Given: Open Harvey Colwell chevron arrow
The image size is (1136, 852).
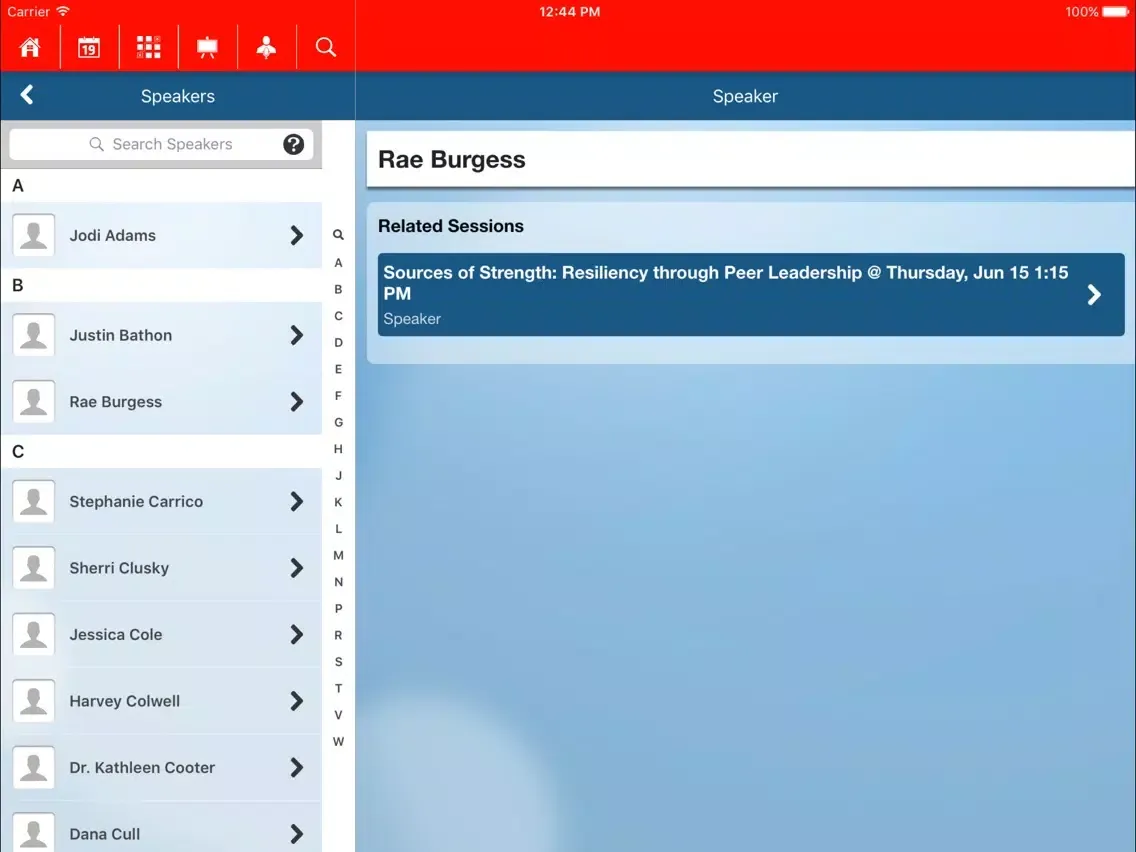Looking at the screenshot, I should coord(296,701).
